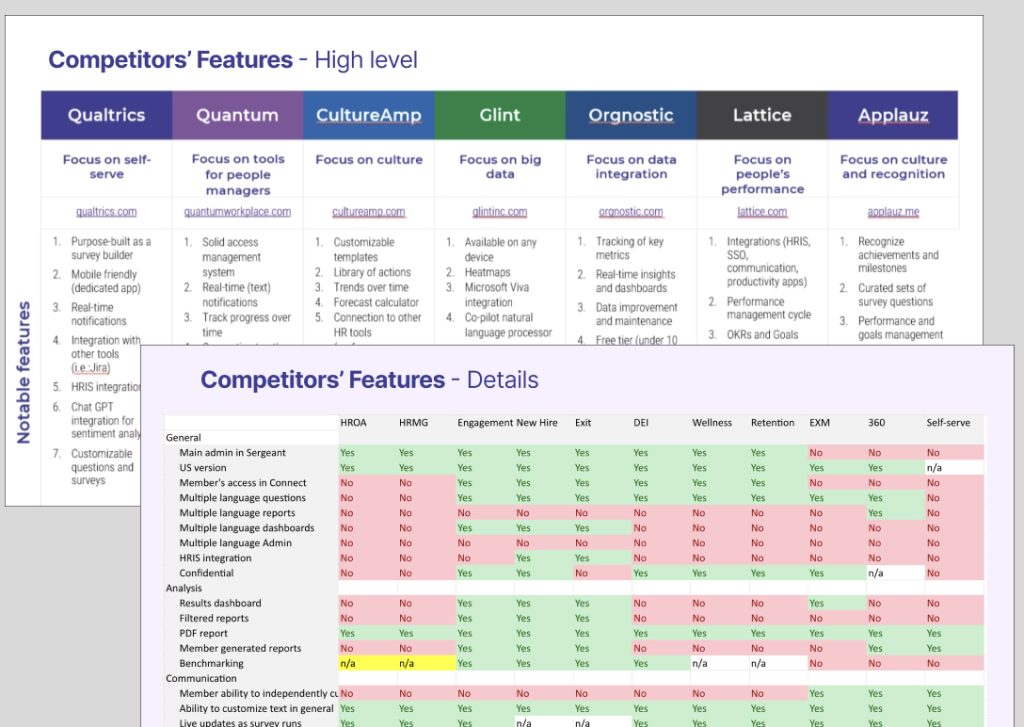Click the Self-serve column header
This screenshot has width=1024, height=727.
[x=948, y=423]
